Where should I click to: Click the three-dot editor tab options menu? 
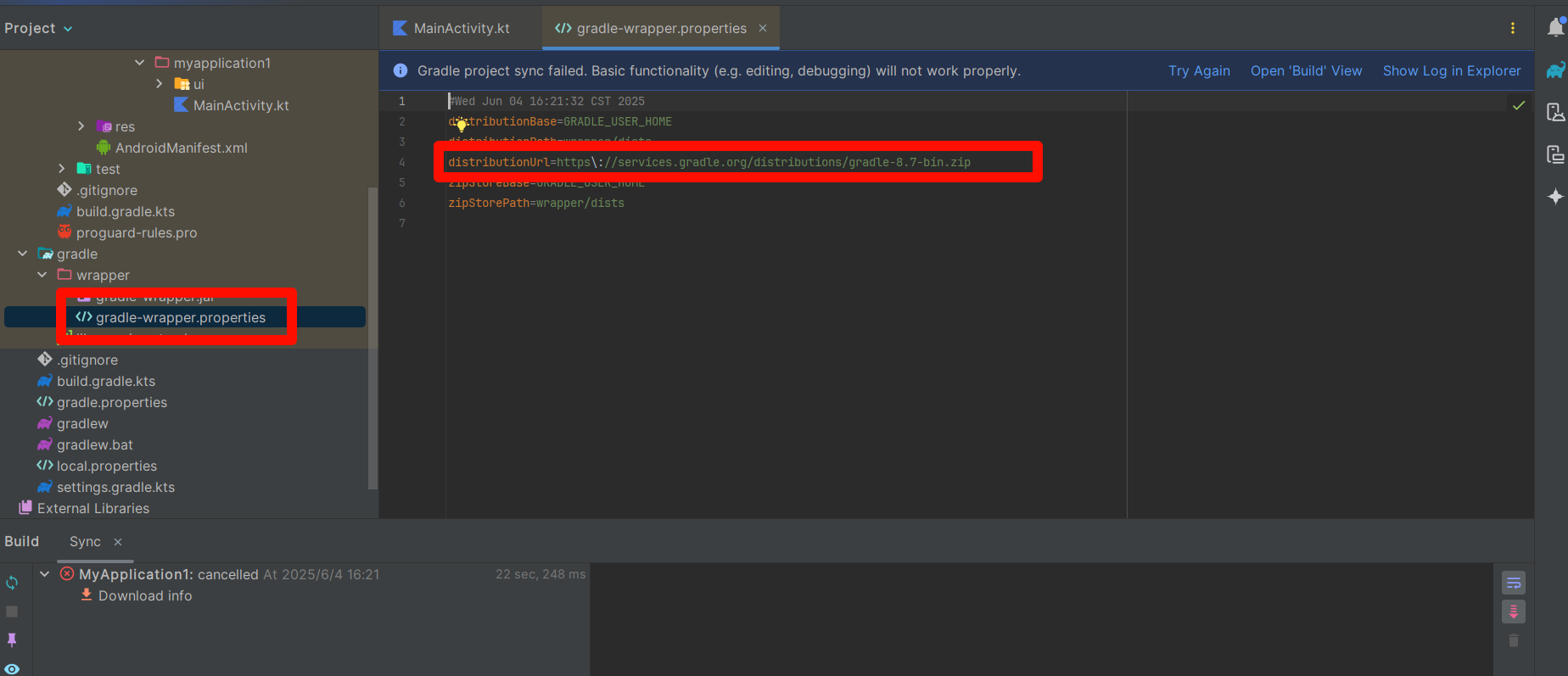click(x=1512, y=28)
